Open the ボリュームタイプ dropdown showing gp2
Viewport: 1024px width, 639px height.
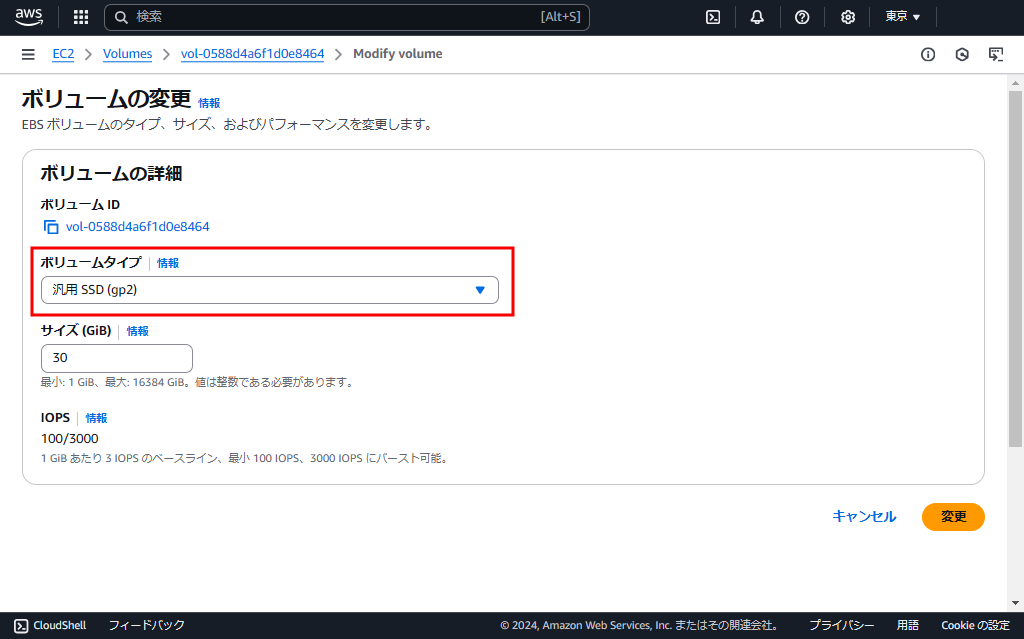click(270, 290)
